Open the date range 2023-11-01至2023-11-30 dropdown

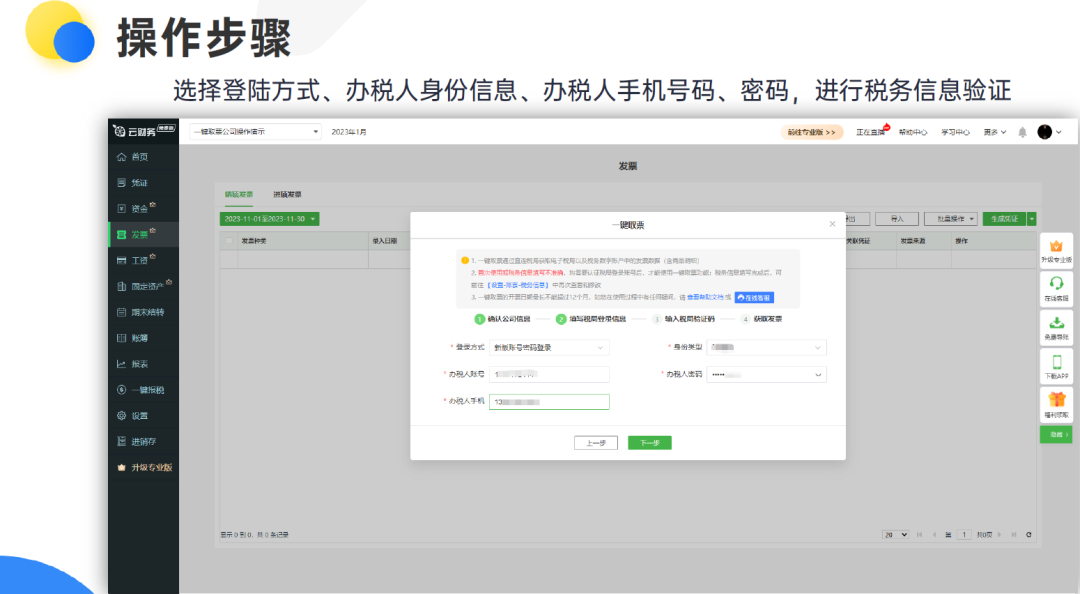(x=269, y=219)
